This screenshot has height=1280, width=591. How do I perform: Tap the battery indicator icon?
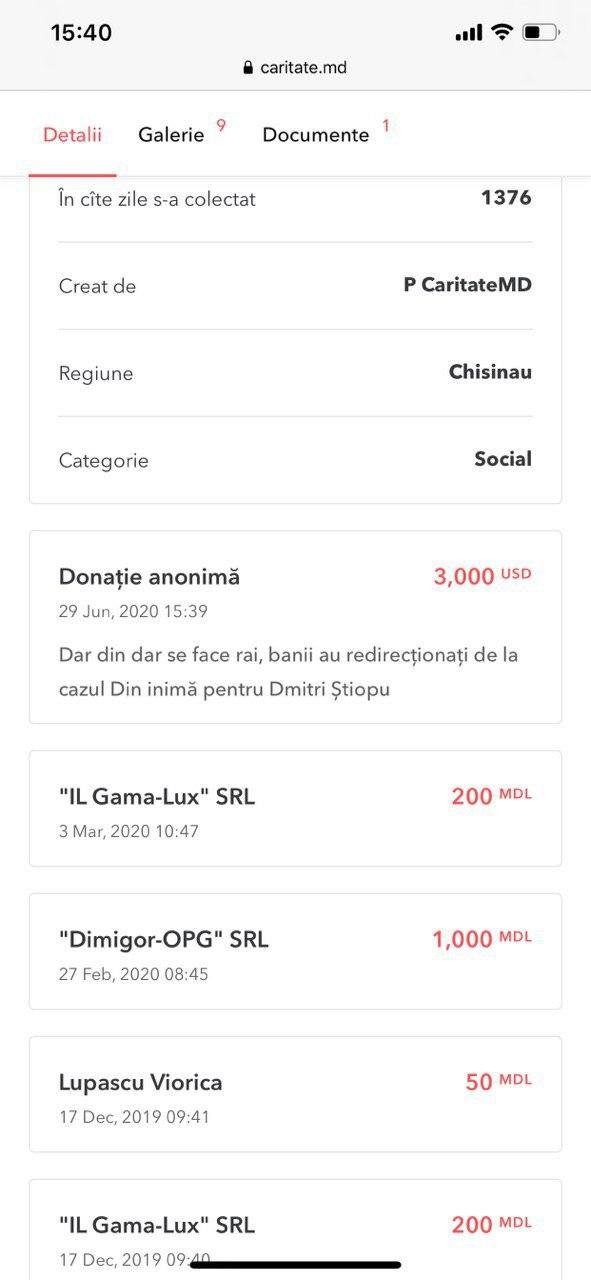pos(541,32)
